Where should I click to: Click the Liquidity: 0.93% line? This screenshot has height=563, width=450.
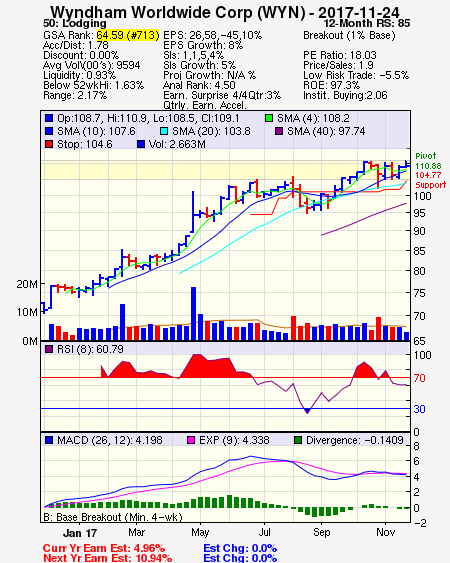pyautogui.click(x=79, y=75)
